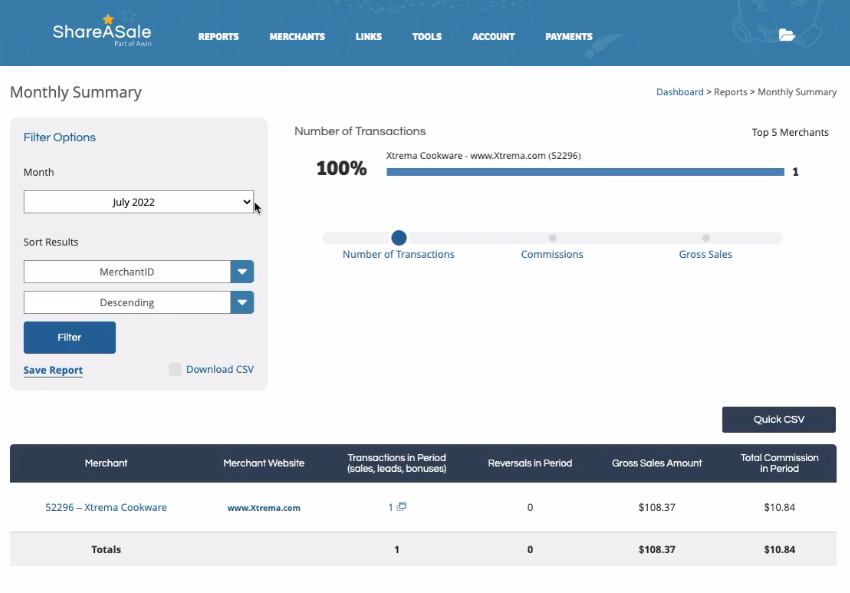Open the LINKS menu

point(369,36)
